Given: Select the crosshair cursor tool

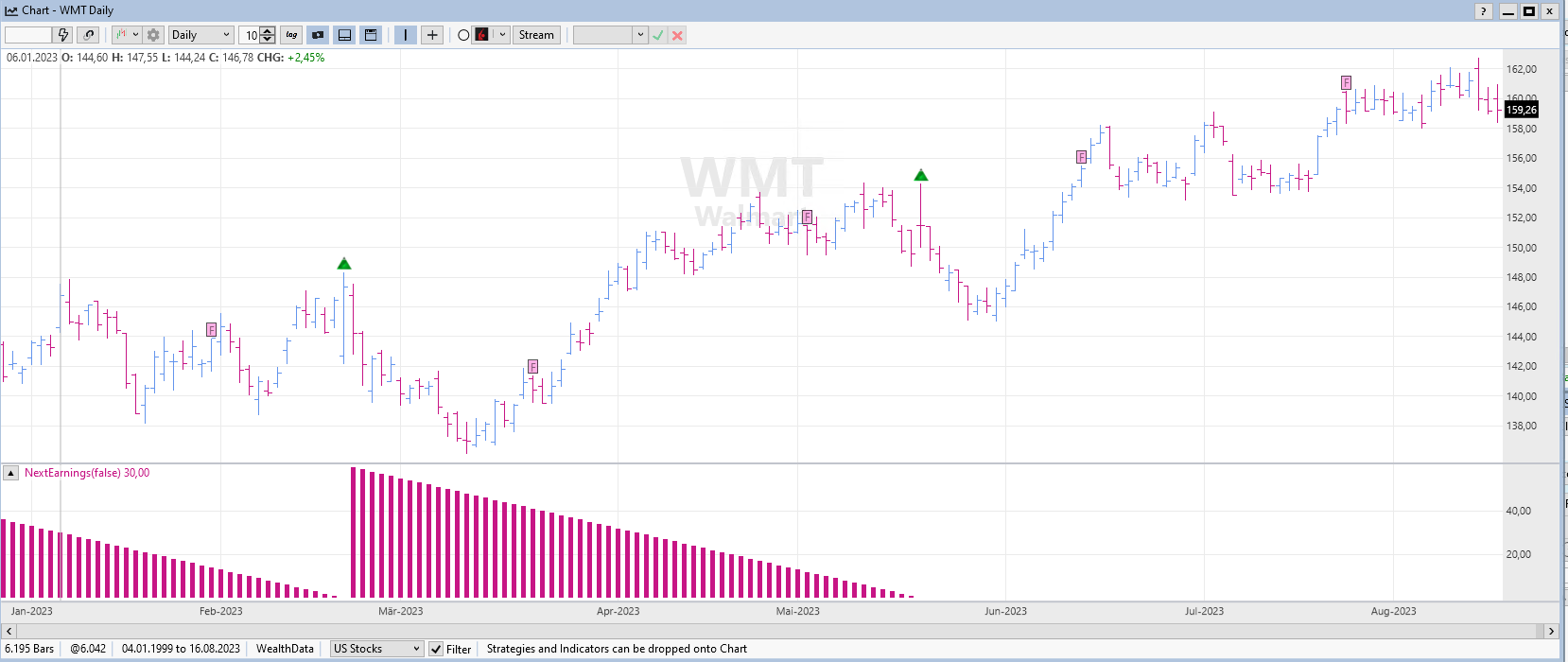Looking at the screenshot, I should [431, 35].
